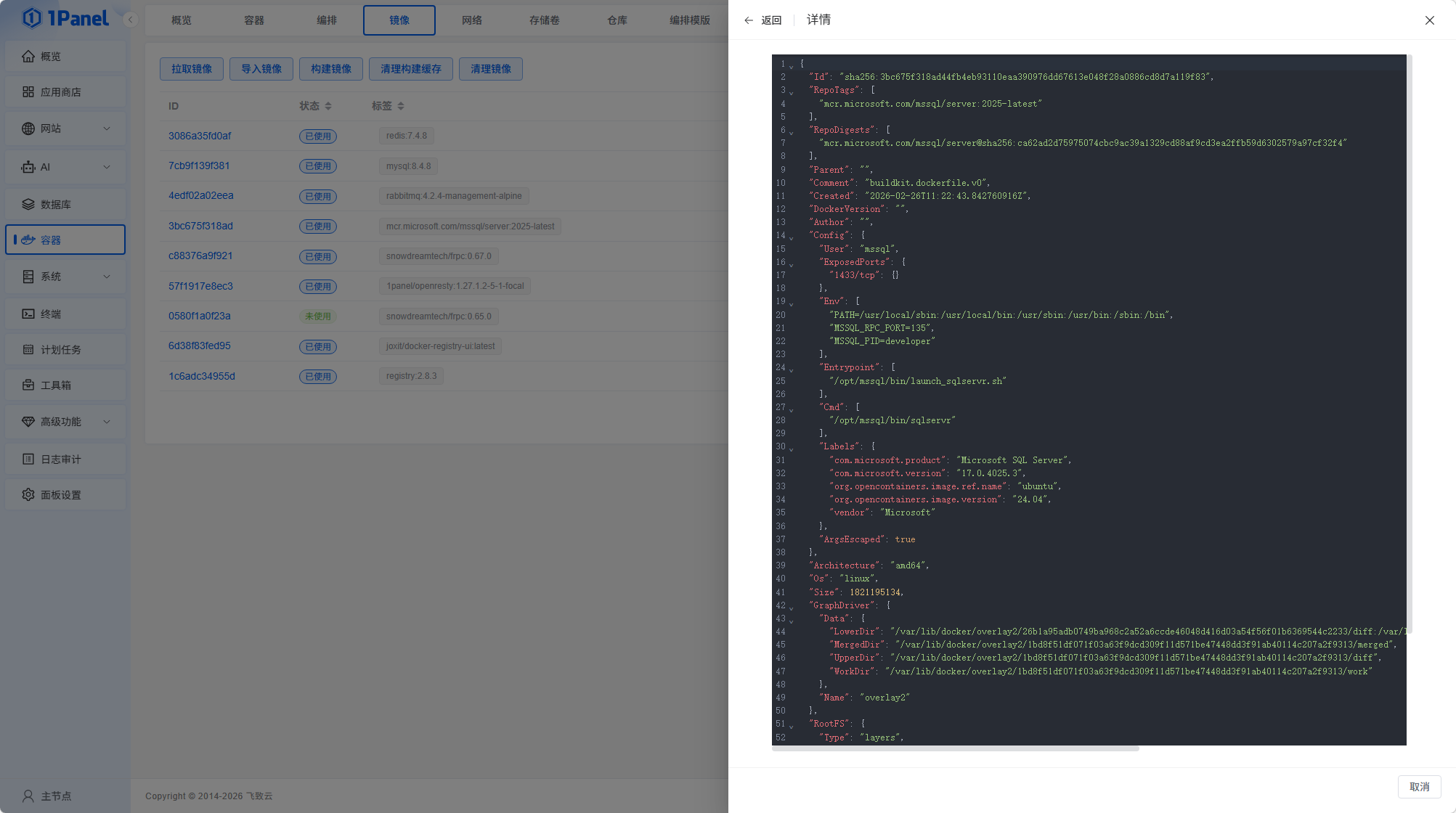The height and width of the screenshot is (813, 1456).
Task: Click the code editor horizontal scrollbar
Action: pos(955,748)
